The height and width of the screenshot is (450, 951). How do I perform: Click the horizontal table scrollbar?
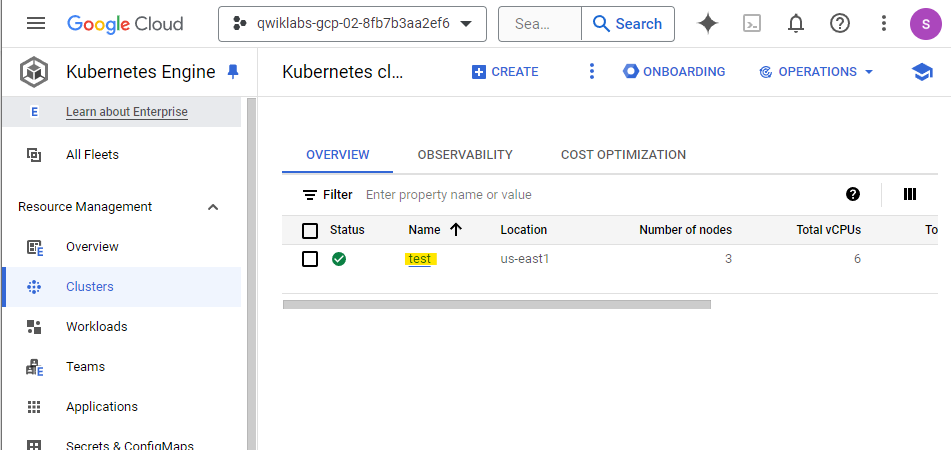pos(497,304)
